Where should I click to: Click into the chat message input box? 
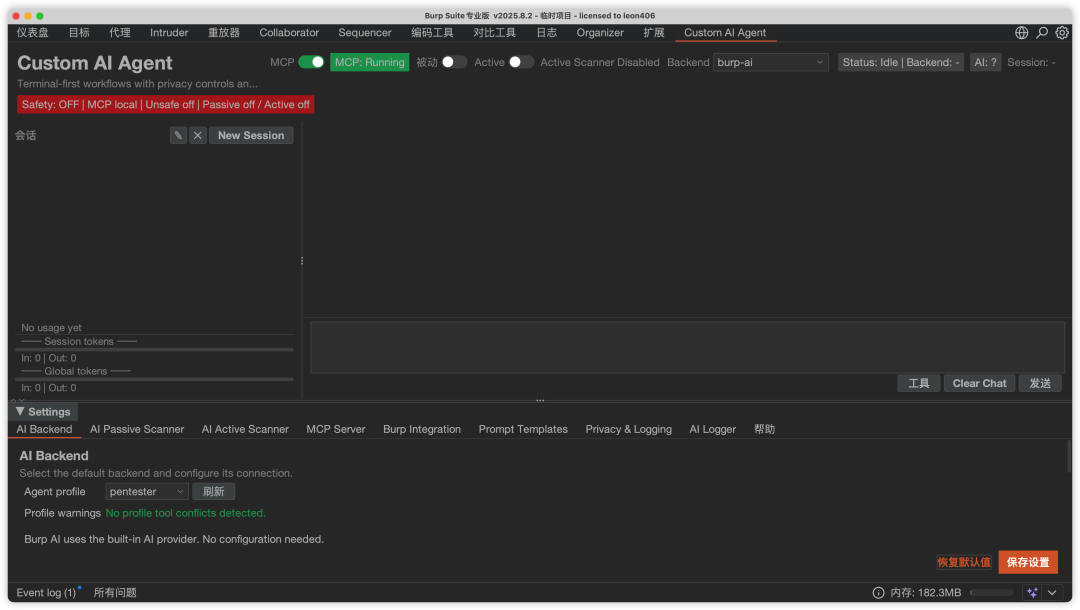pos(687,348)
